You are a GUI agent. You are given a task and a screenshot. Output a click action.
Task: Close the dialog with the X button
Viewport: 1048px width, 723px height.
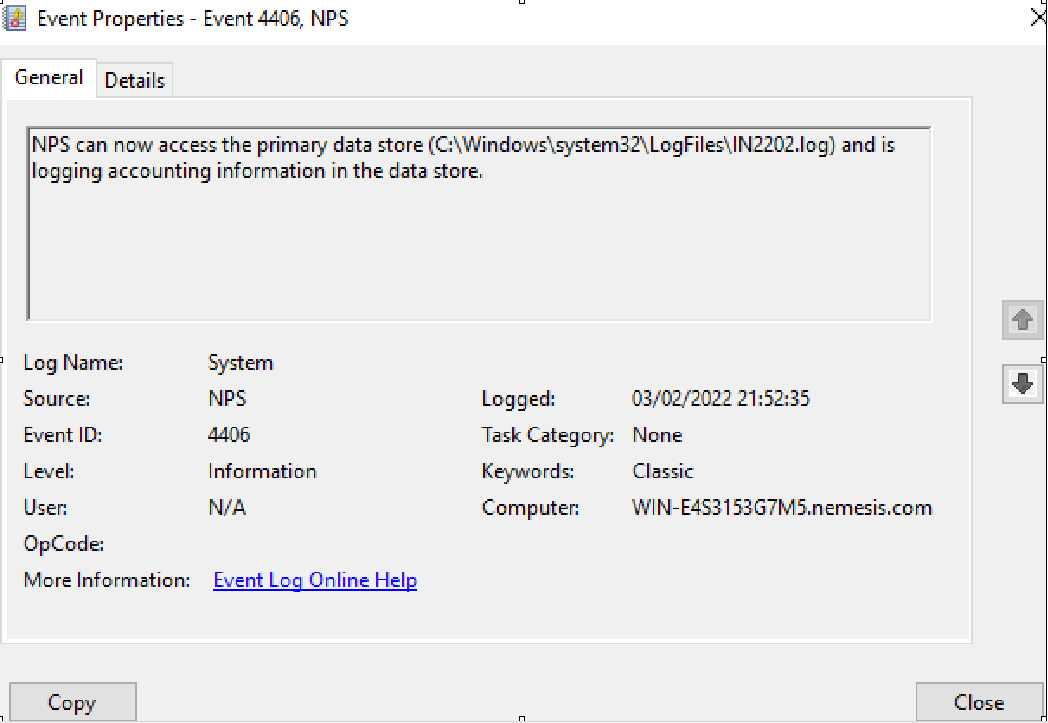click(x=1037, y=17)
